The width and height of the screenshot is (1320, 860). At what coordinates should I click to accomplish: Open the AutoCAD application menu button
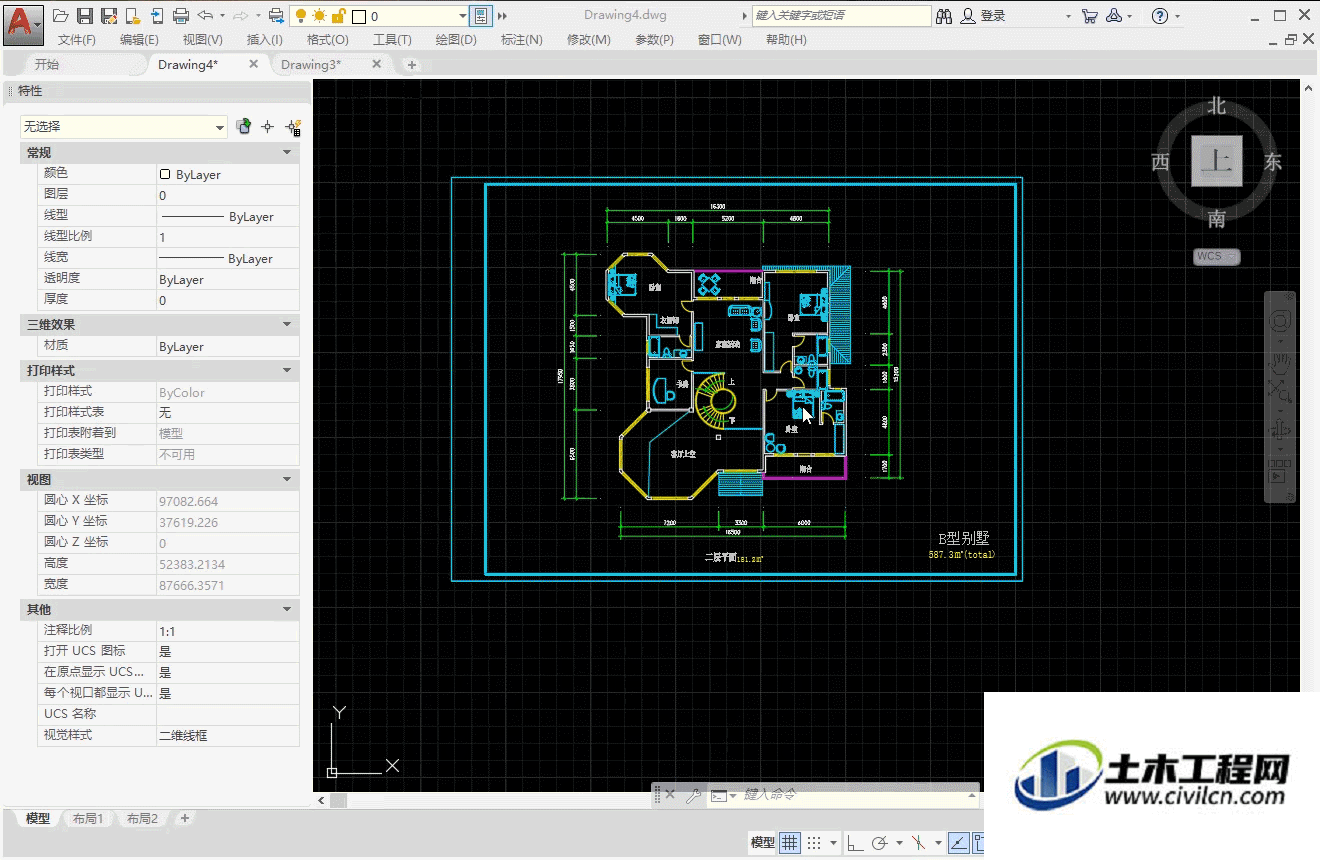[x=23, y=23]
